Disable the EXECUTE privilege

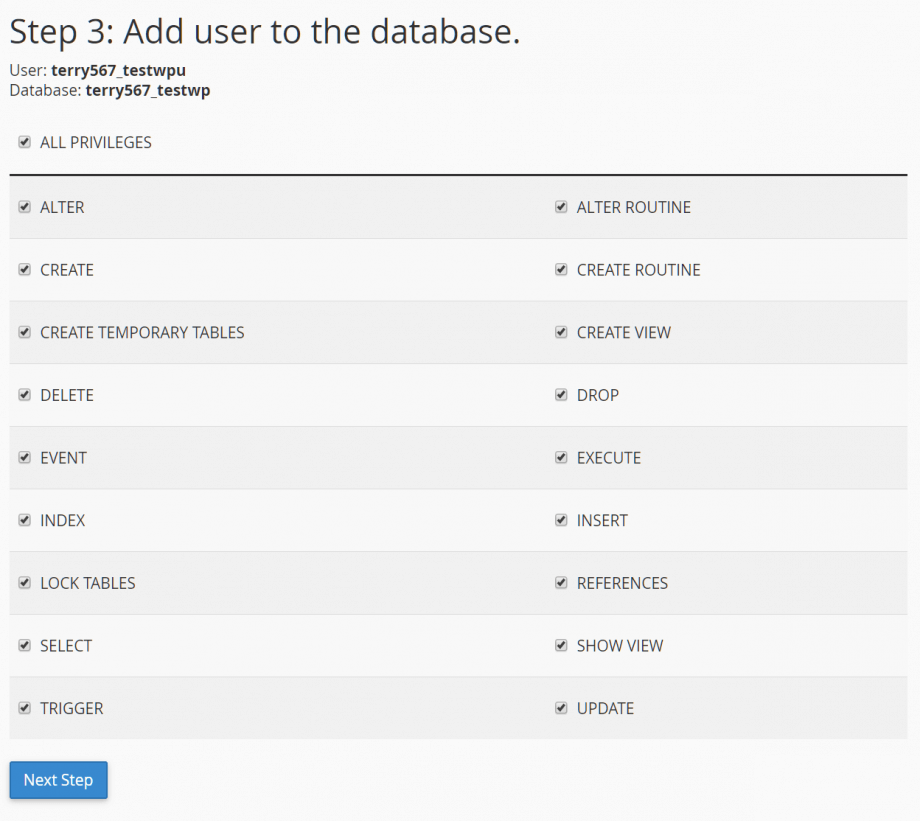pos(561,457)
